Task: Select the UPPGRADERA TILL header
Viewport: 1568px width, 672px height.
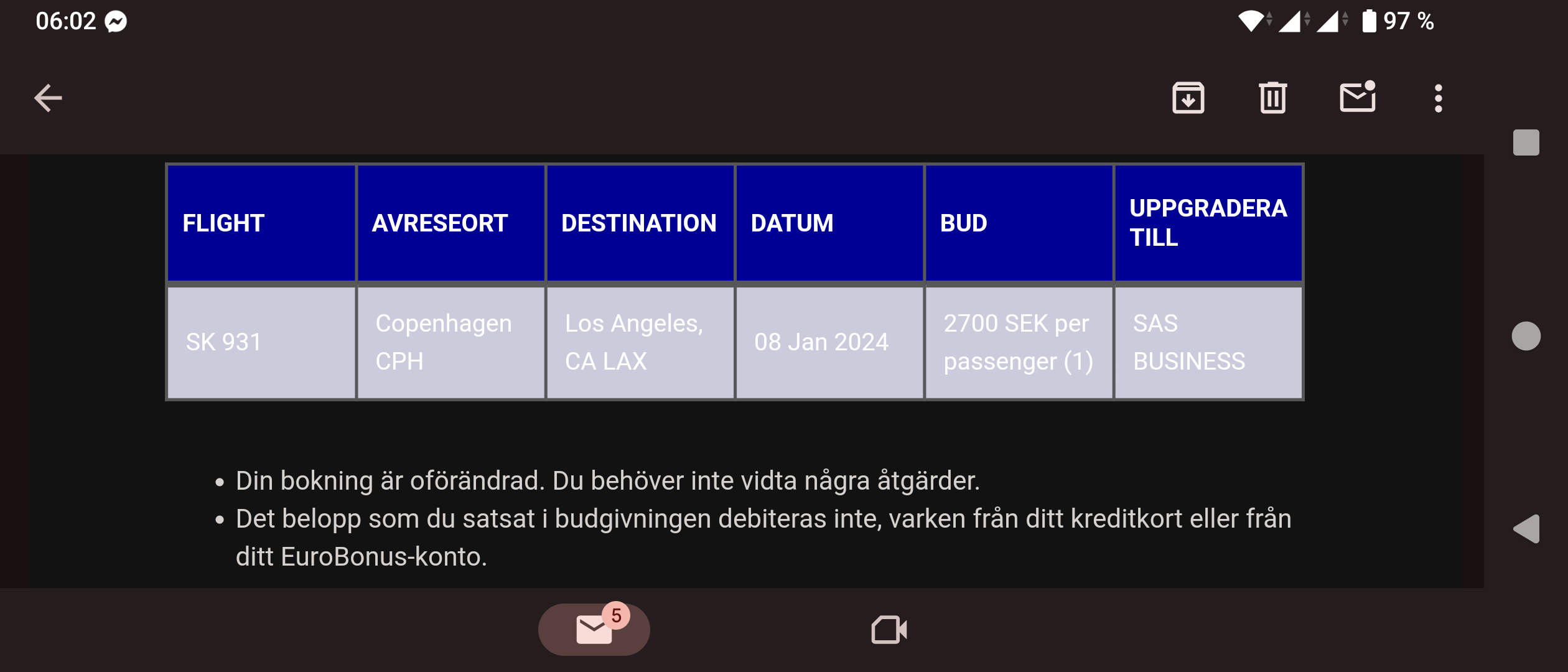Action: tap(1208, 222)
